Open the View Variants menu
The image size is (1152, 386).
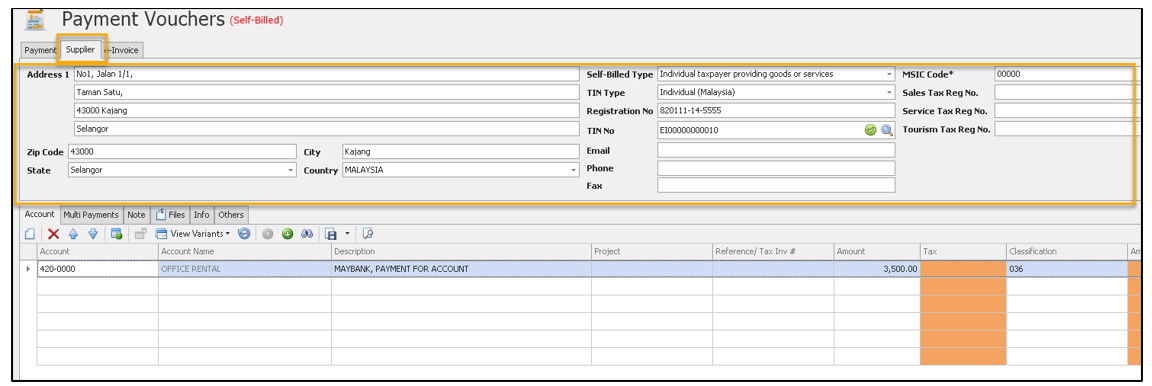[x=193, y=234]
